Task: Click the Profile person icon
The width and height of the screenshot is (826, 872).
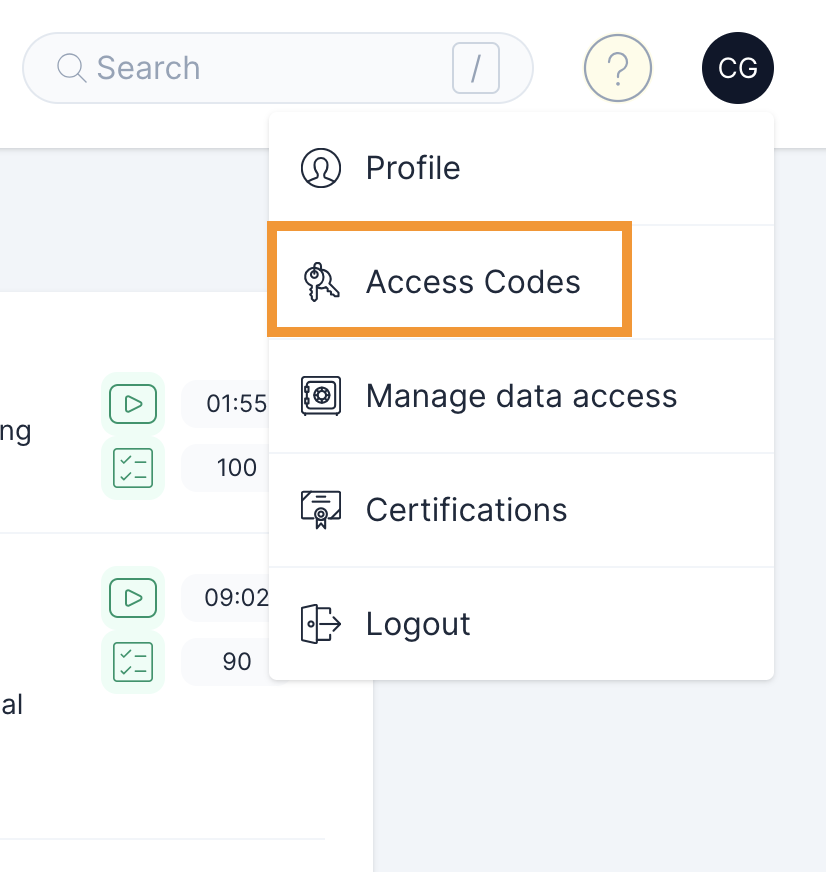Action: click(x=320, y=168)
